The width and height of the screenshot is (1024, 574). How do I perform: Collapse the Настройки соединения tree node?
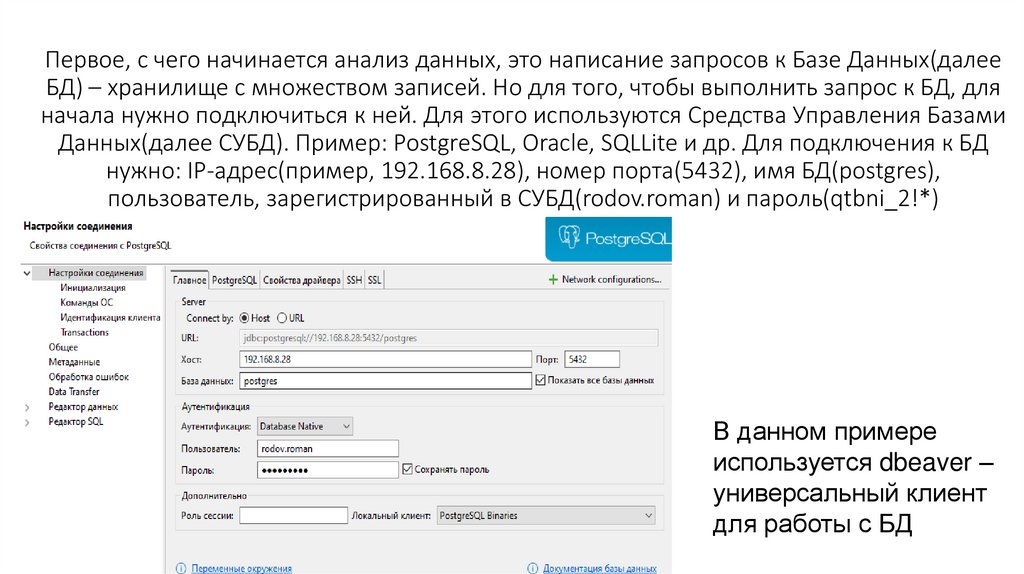tap(27, 273)
